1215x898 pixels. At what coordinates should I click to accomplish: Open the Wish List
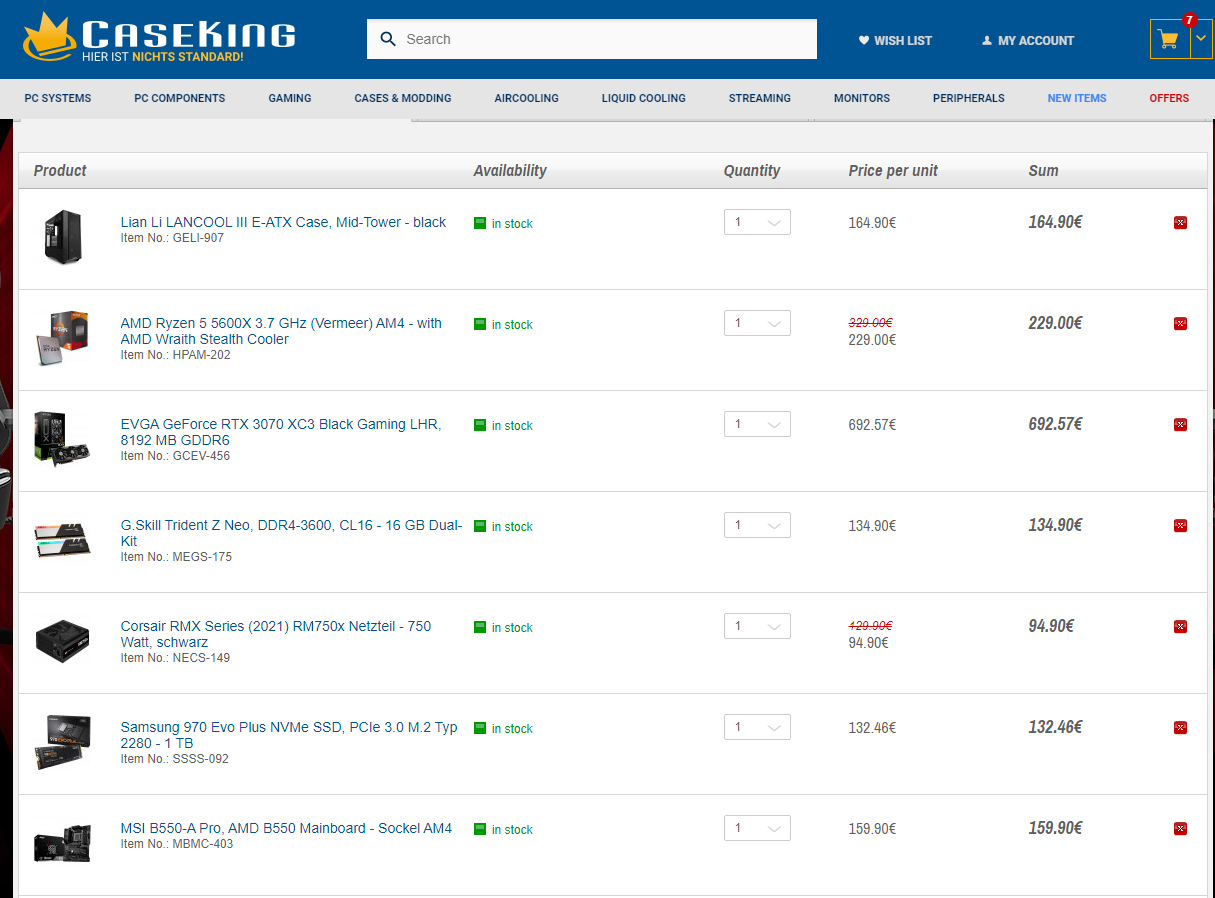(895, 41)
